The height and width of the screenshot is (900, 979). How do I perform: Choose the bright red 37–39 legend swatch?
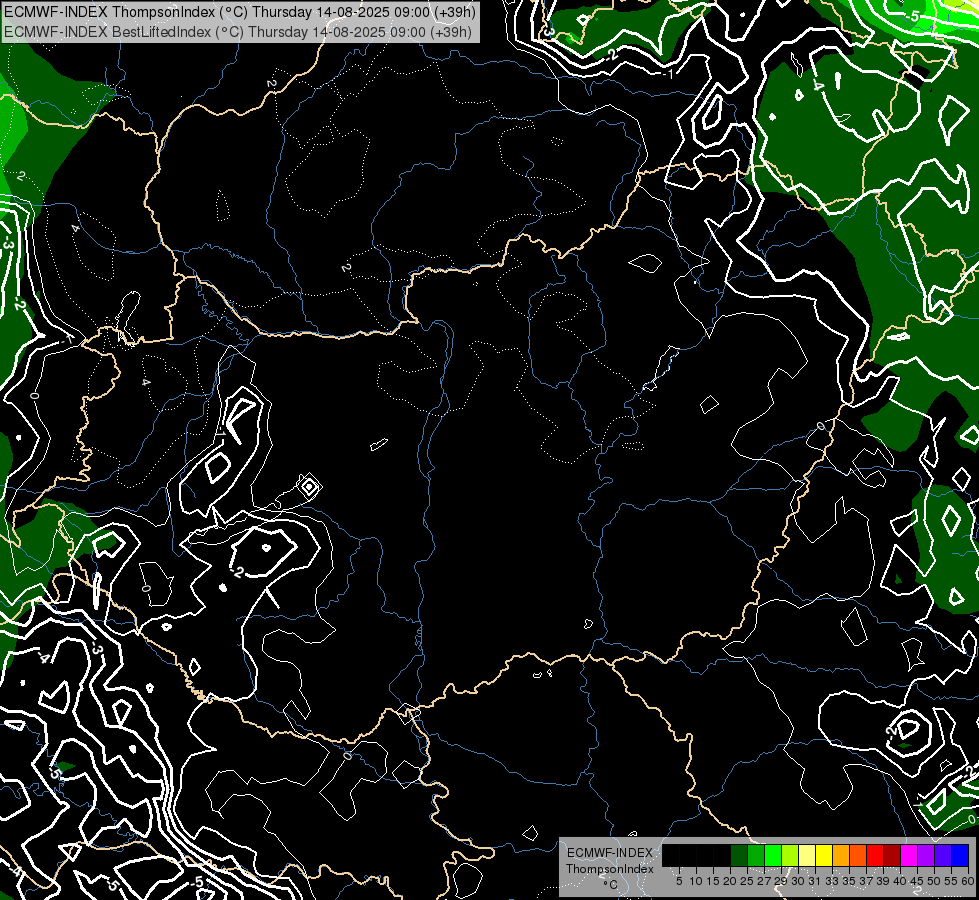point(875,855)
